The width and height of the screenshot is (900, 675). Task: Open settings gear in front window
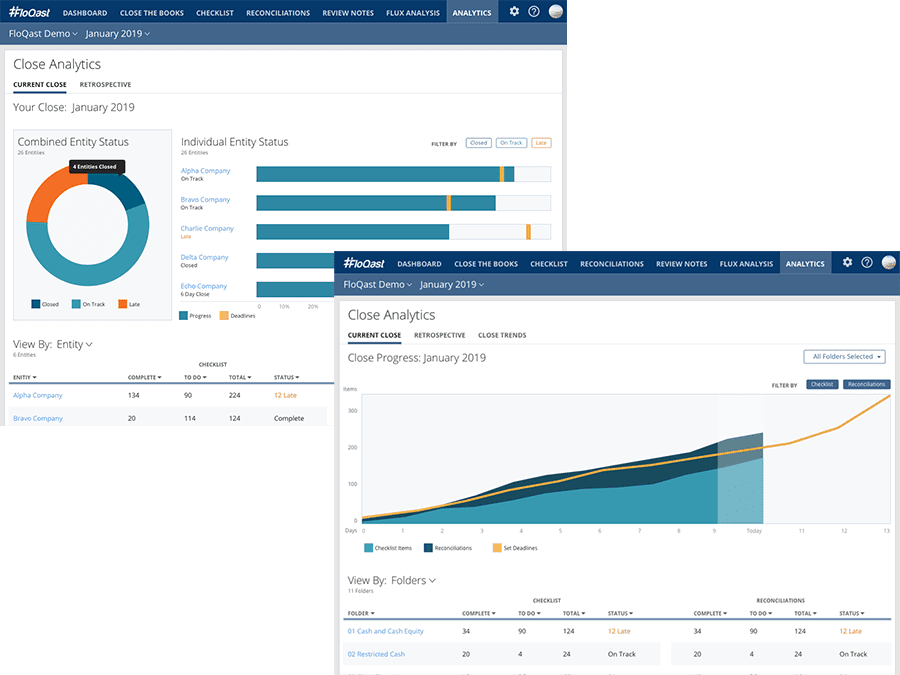[847, 262]
